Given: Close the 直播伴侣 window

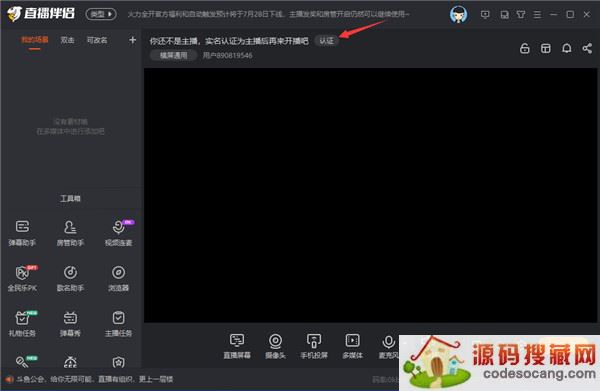Looking at the screenshot, I should pyautogui.click(x=587, y=15).
